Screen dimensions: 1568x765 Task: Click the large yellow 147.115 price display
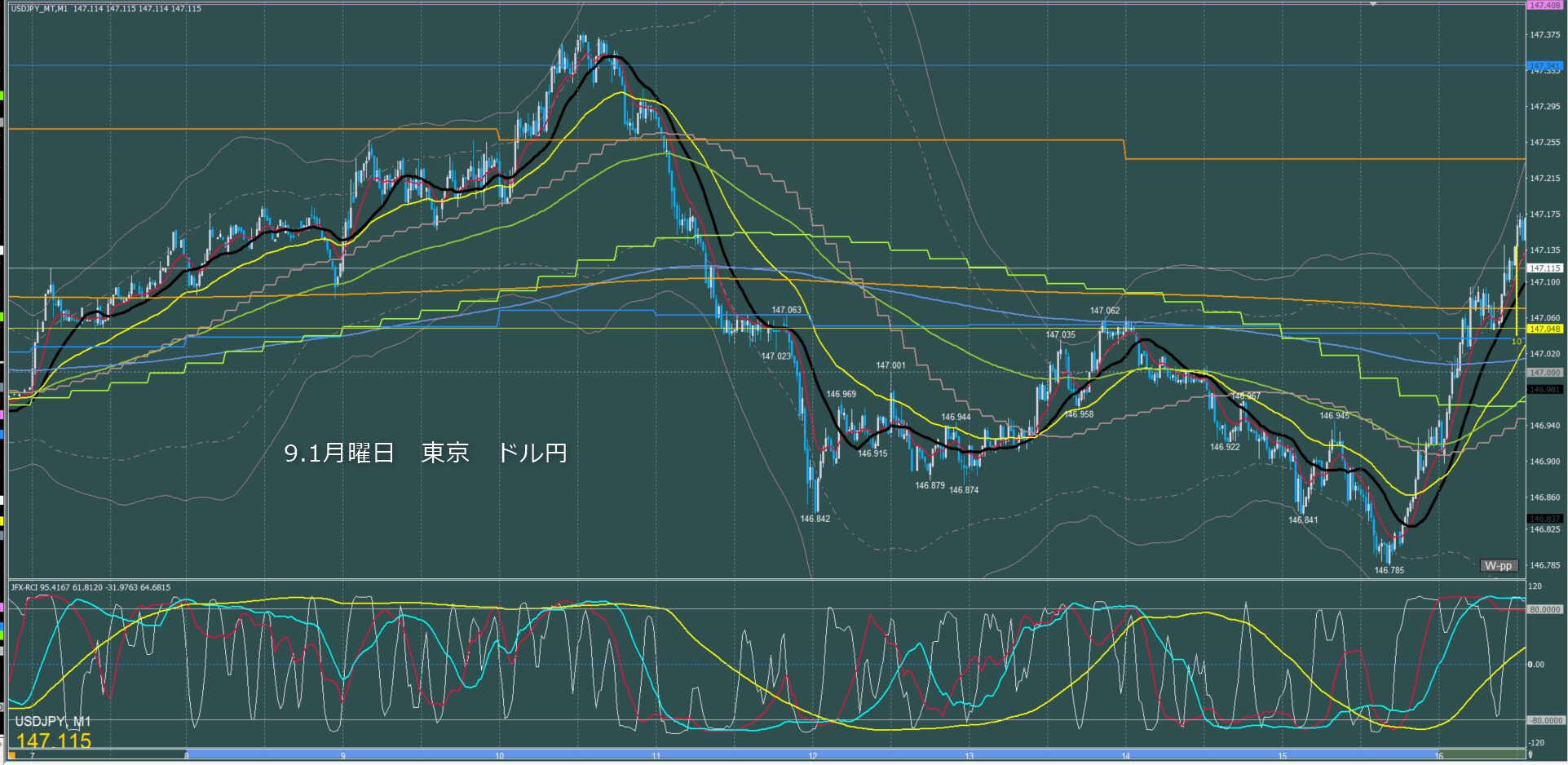54,741
